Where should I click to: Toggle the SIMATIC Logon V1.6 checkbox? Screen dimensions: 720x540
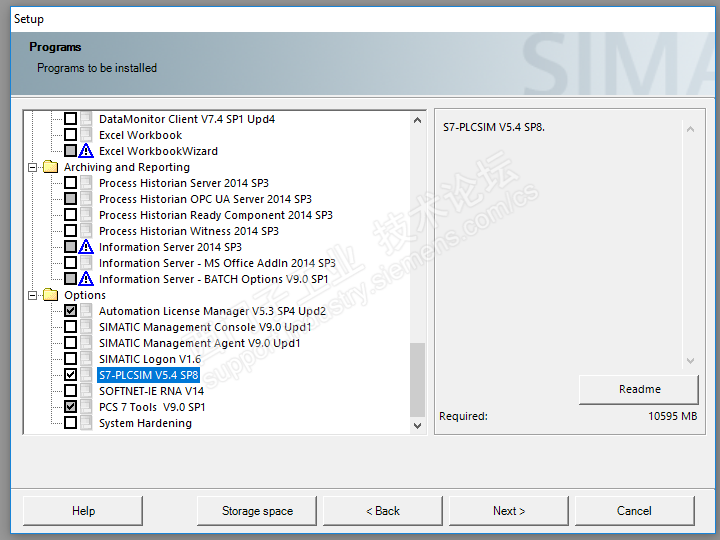point(70,359)
